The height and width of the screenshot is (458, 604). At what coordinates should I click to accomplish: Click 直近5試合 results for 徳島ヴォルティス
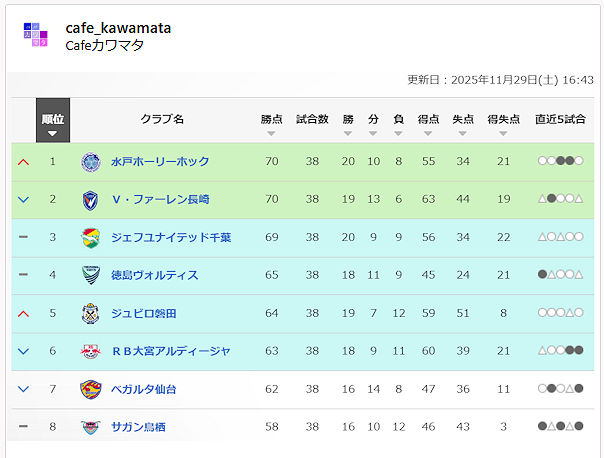(x=560, y=275)
